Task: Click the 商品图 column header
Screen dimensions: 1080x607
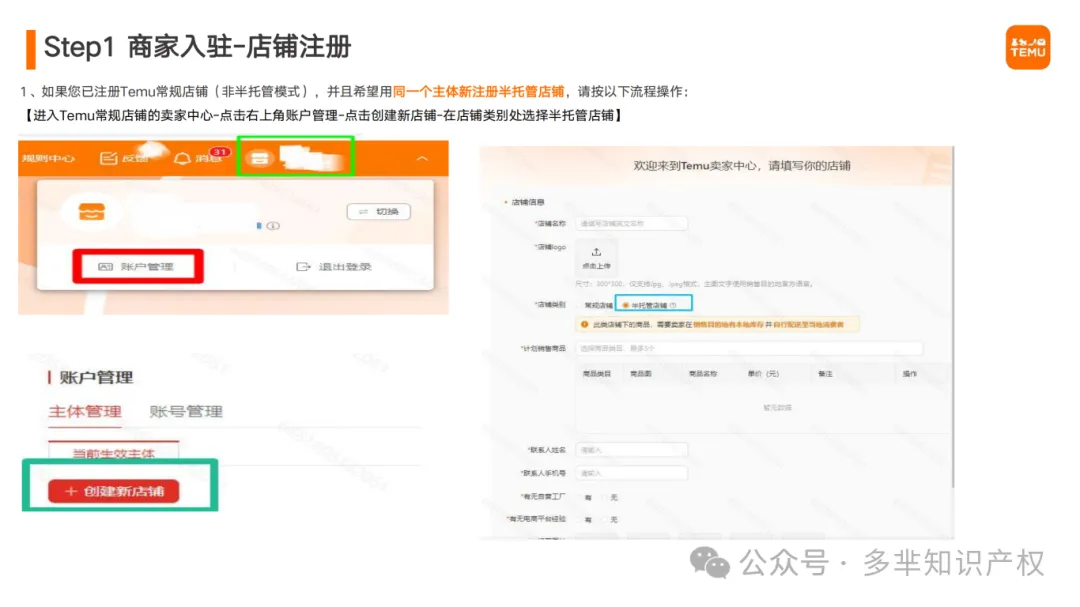Action: click(x=641, y=373)
